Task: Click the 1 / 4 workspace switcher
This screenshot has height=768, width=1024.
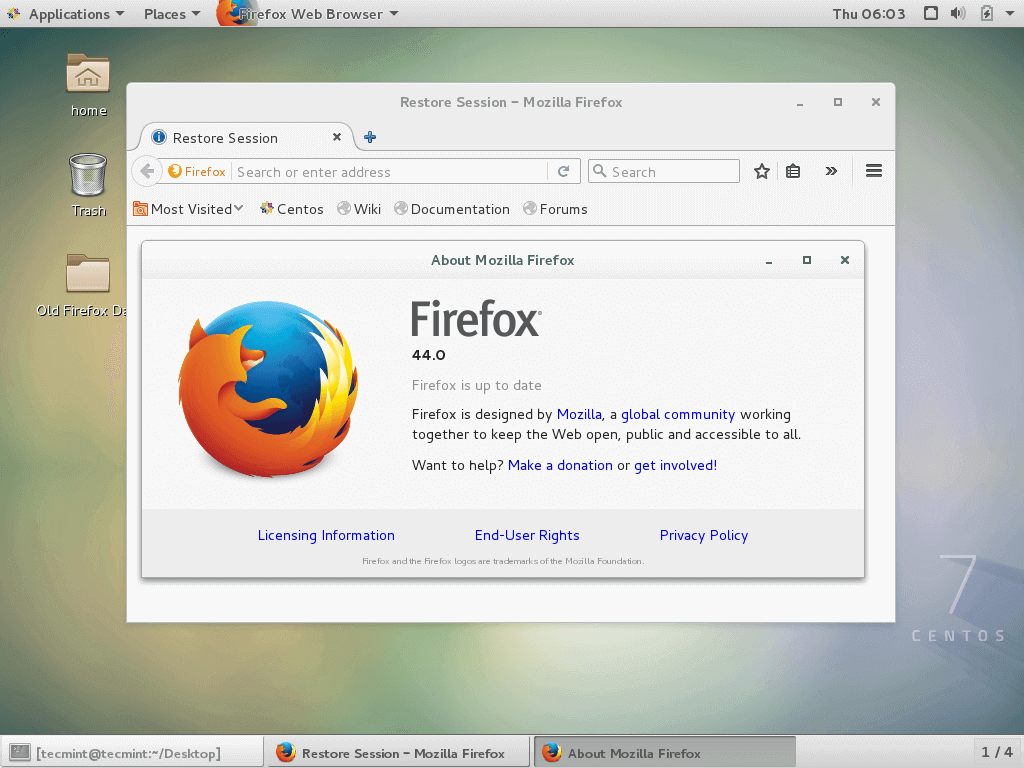Action: click(997, 752)
